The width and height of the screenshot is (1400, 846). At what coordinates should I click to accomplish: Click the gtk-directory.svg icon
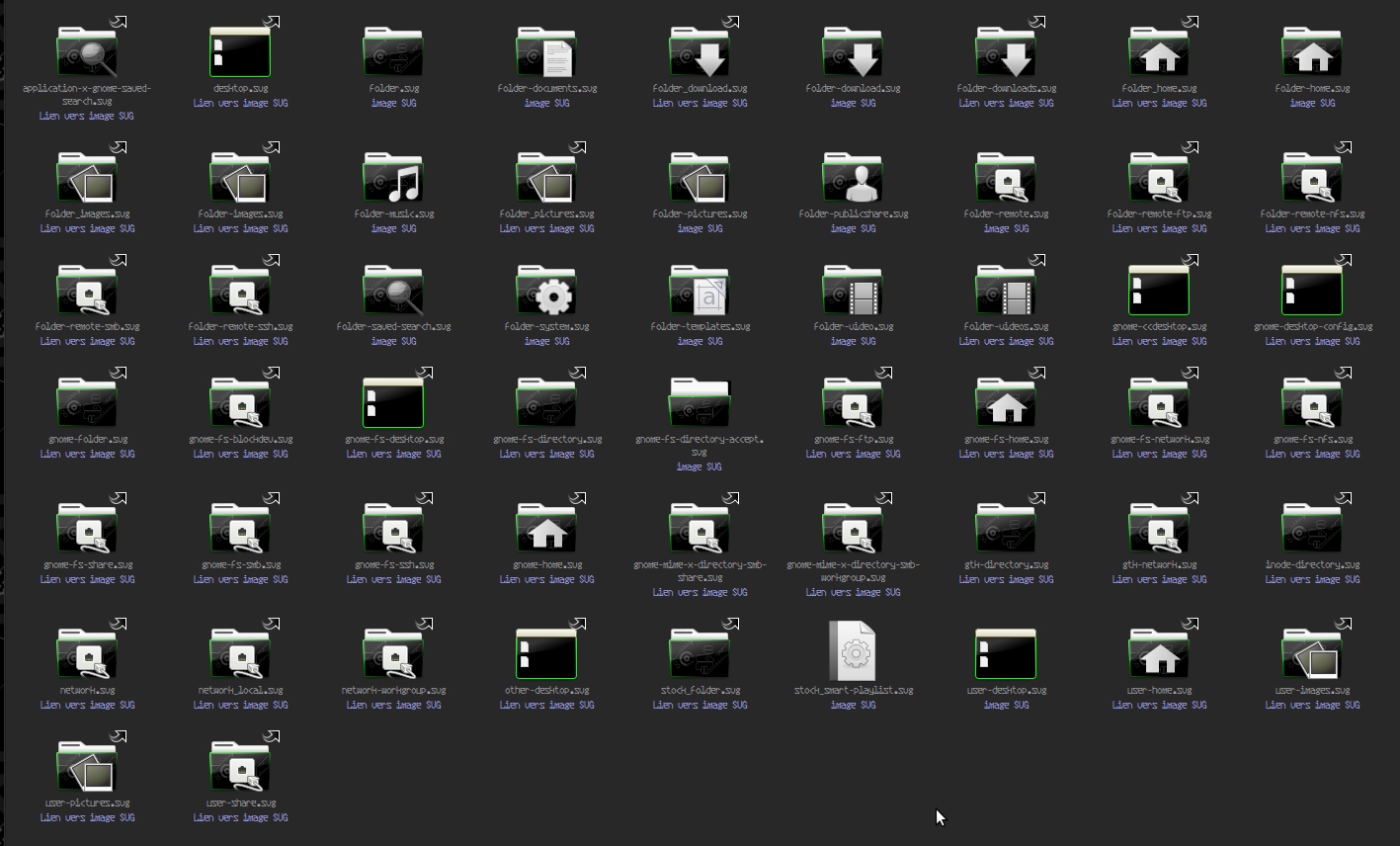1006,528
